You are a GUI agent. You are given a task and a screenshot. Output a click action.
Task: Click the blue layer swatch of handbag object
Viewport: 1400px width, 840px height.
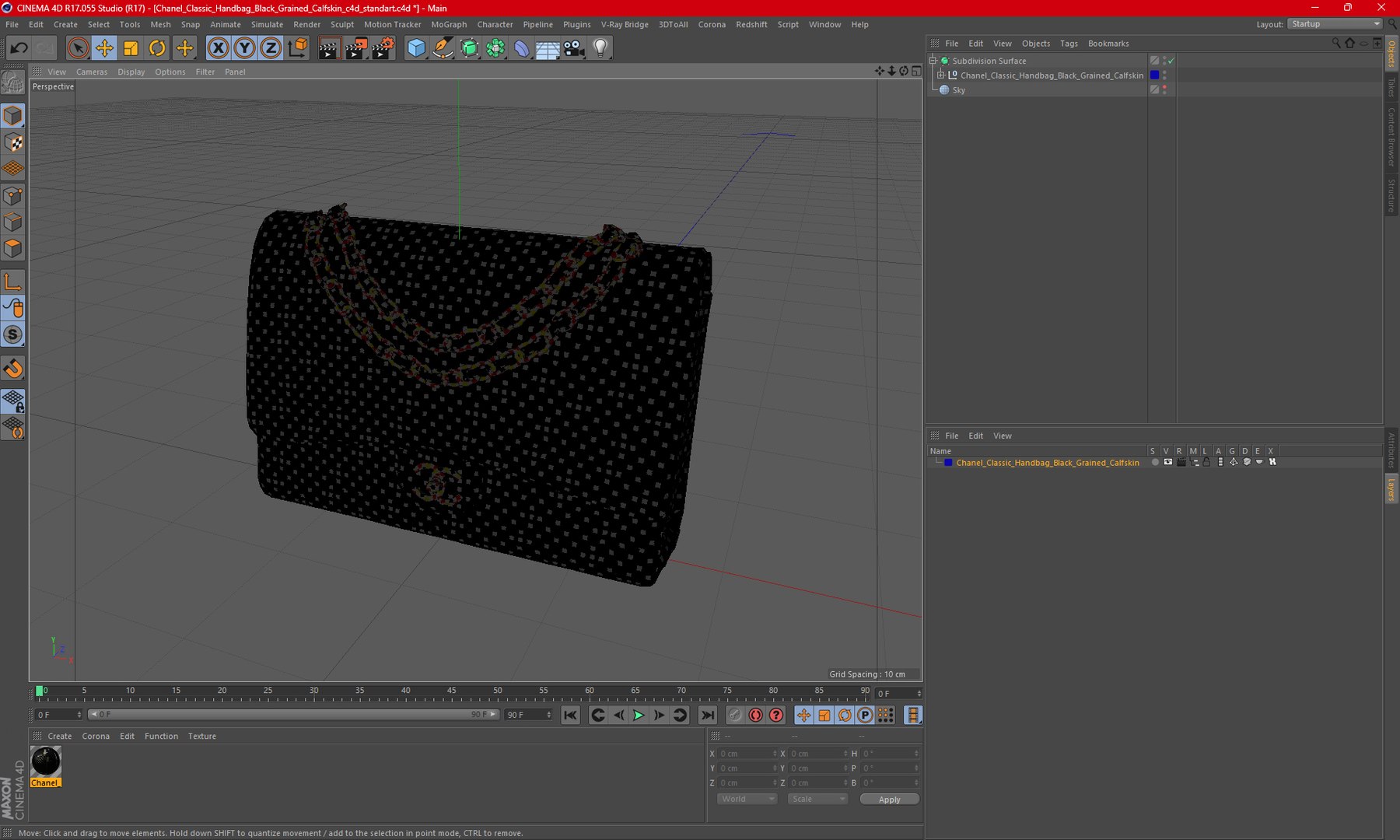tap(1154, 75)
